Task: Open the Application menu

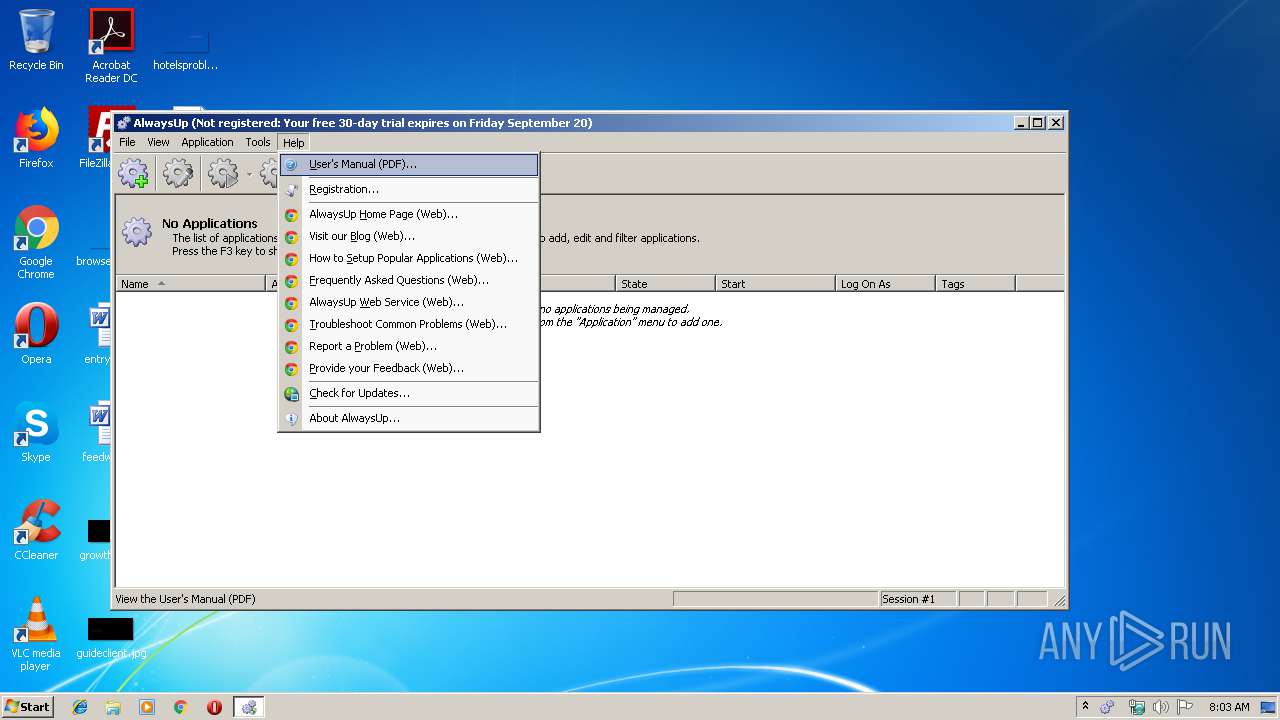Action: pyautogui.click(x=207, y=142)
